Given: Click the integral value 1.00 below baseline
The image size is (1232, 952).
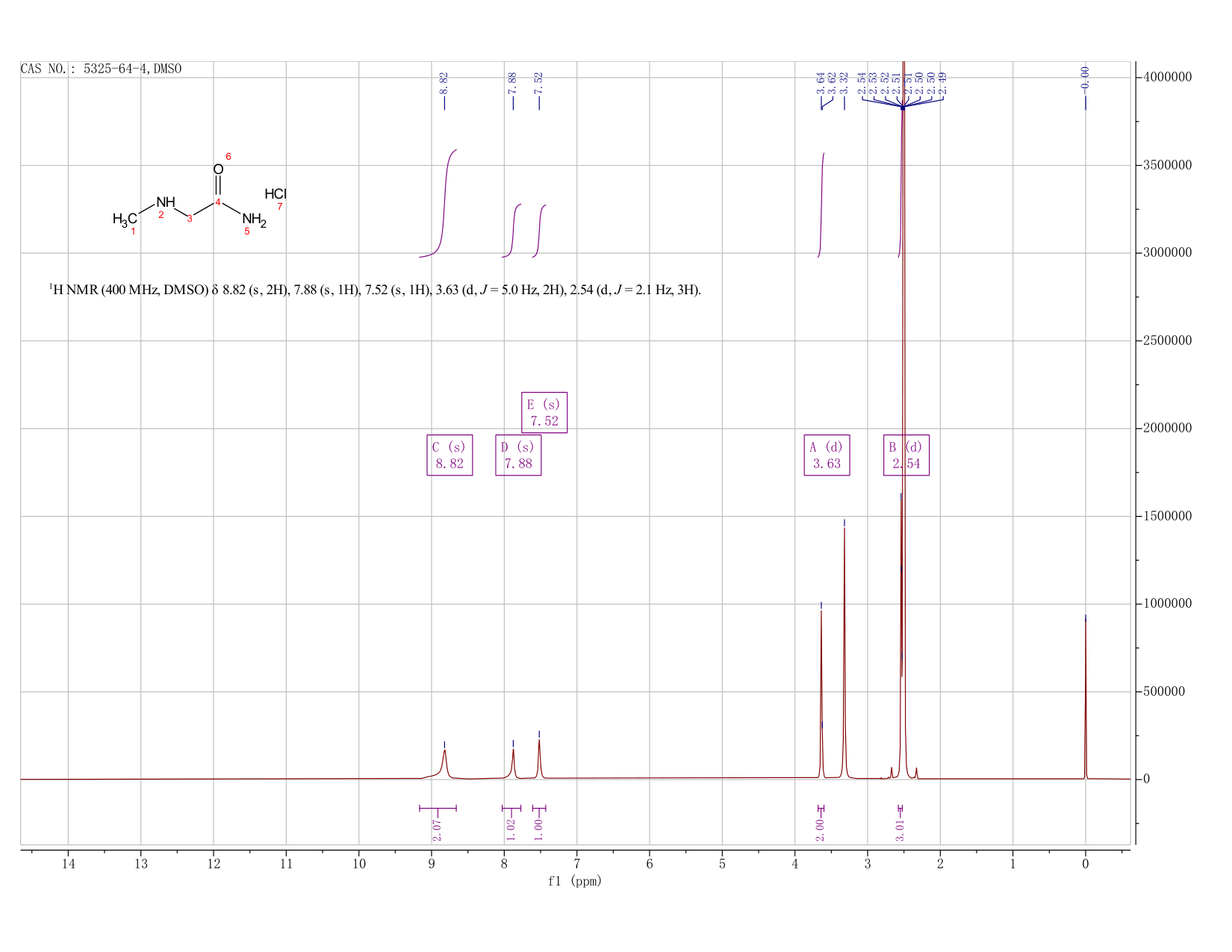Looking at the screenshot, I should click(x=538, y=830).
